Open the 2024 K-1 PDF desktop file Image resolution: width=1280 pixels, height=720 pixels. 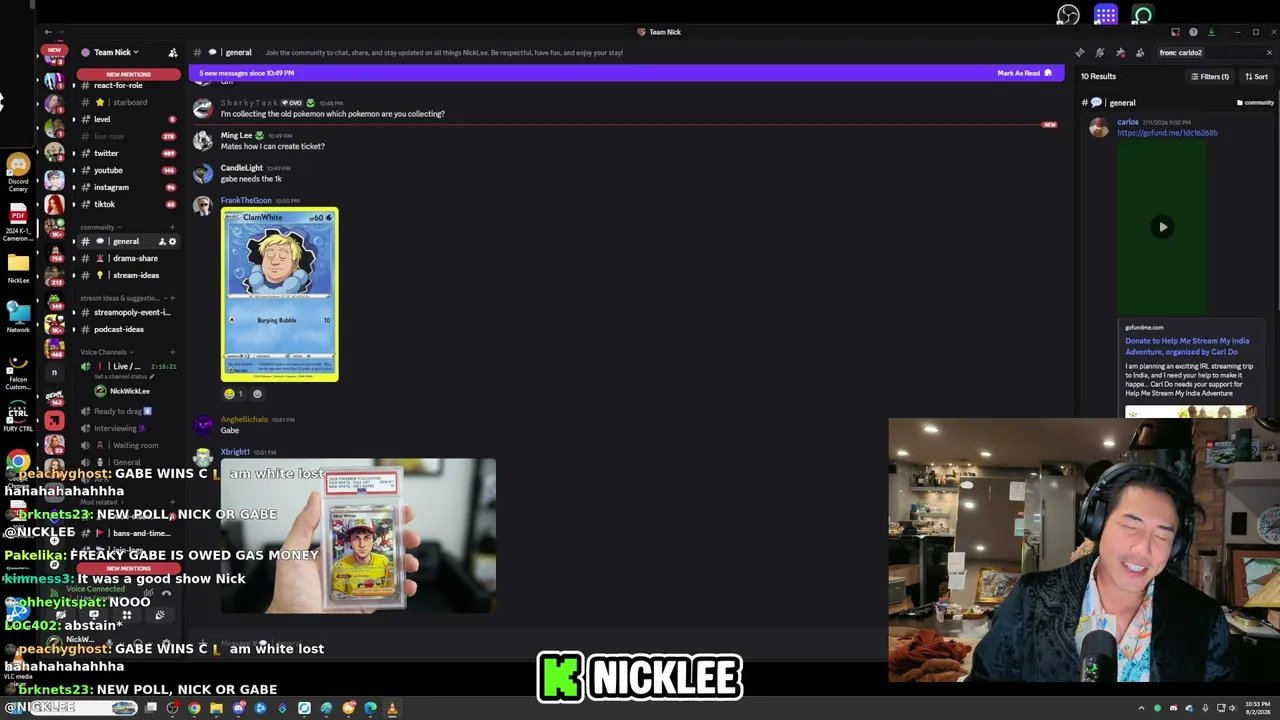click(18, 222)
